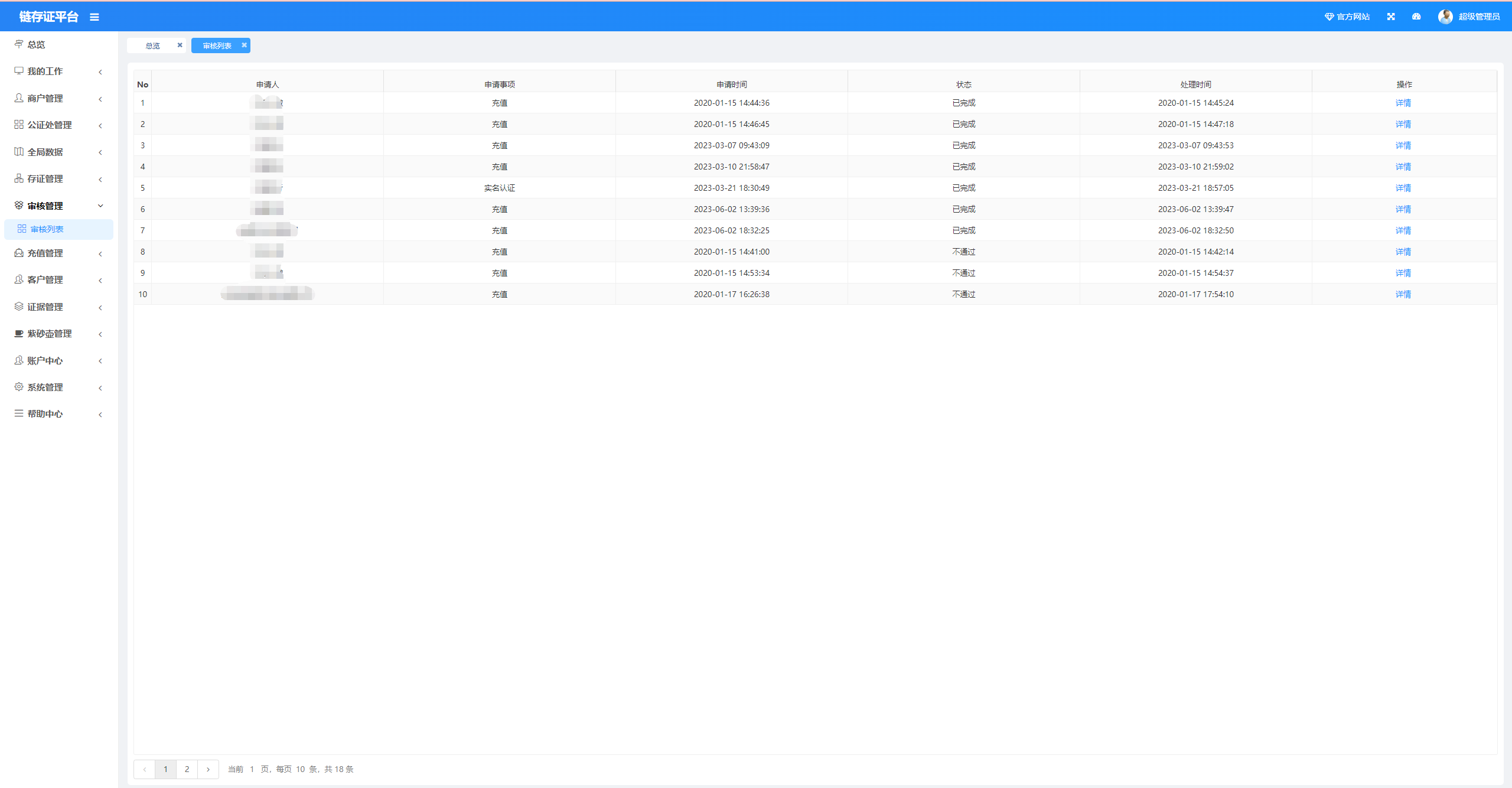
Task: Click the 实名认证 cell in row 5
Action: coord(500,188)
